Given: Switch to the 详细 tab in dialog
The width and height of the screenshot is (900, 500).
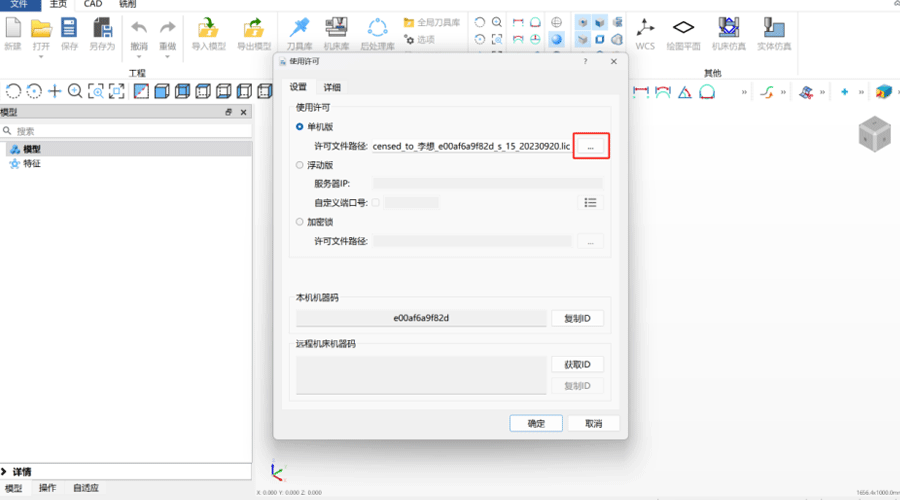Looking at the screenshot, I should (x=331, y=88).
